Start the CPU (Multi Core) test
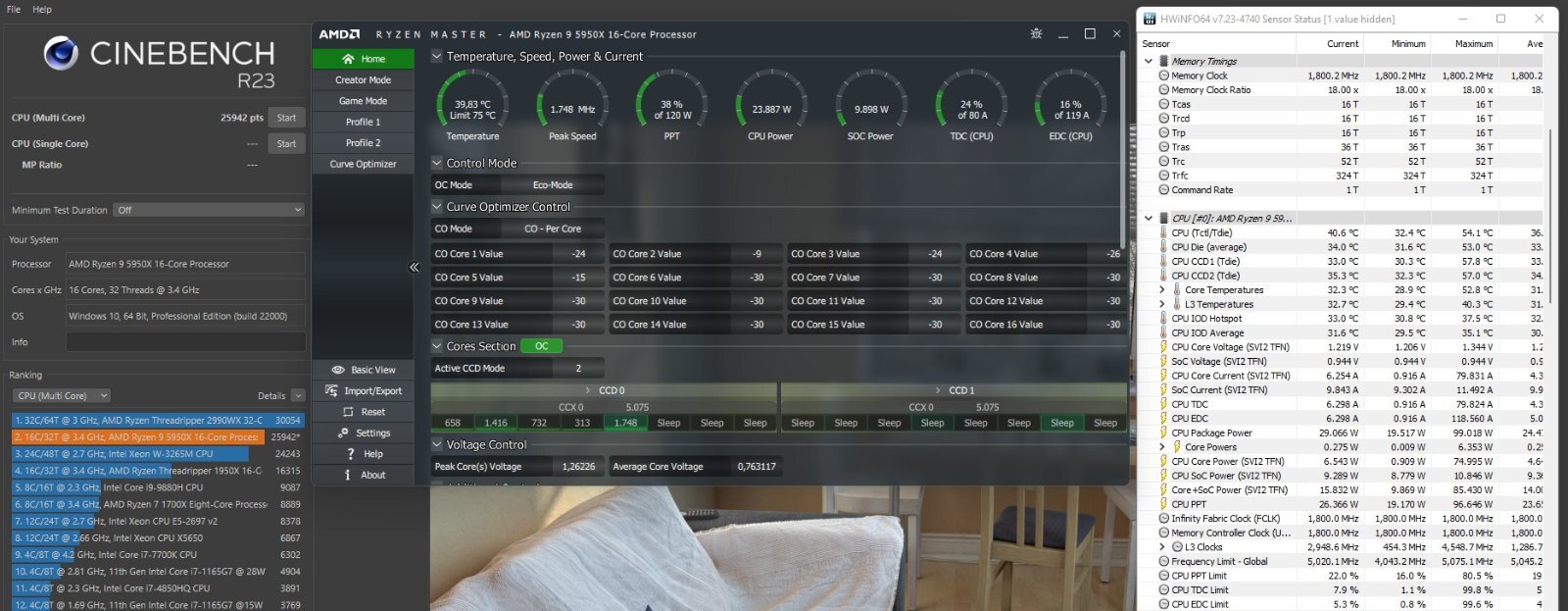 coord(286,118)
